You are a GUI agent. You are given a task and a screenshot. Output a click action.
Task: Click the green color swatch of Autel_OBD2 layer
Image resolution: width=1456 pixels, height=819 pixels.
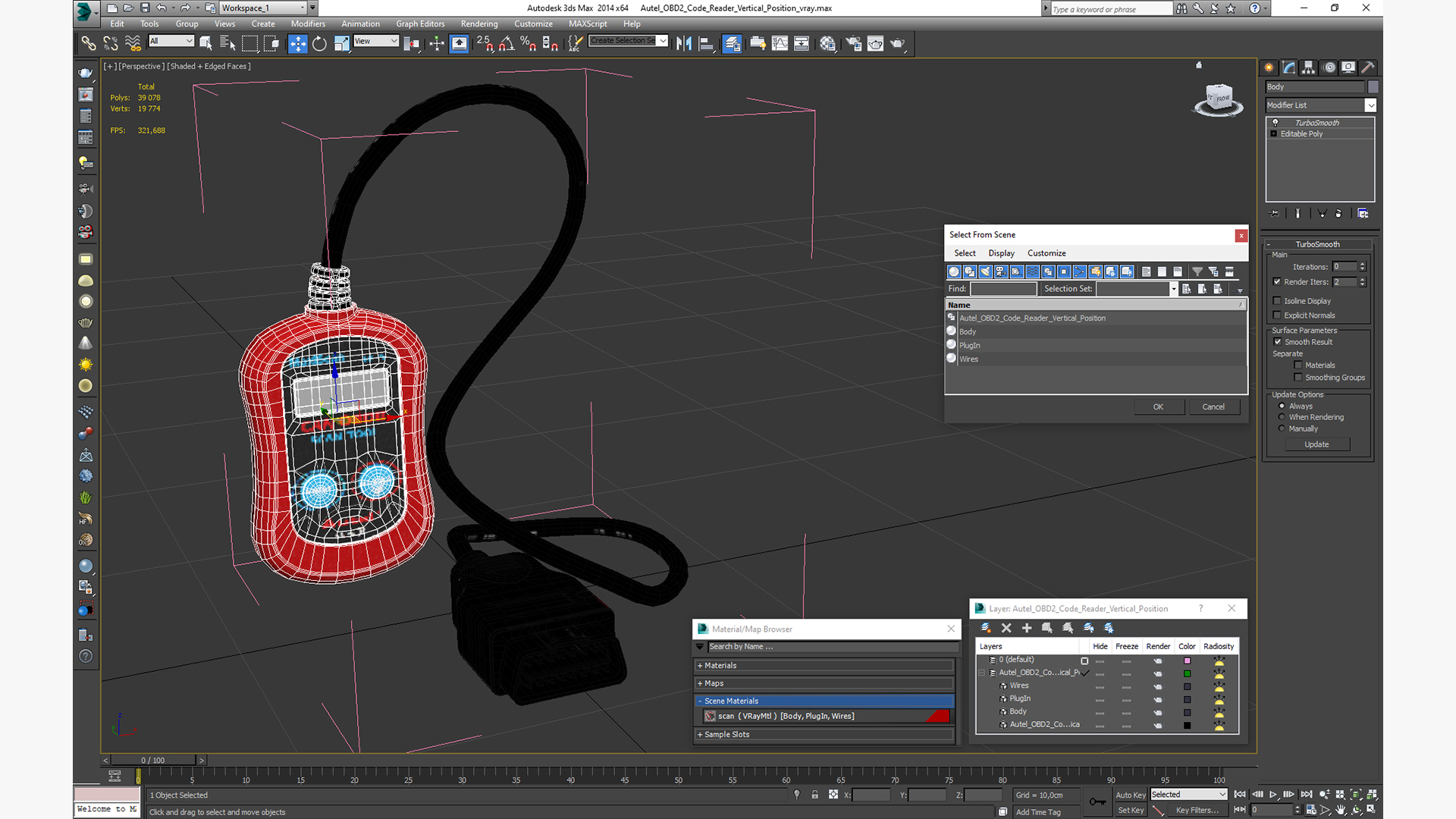1187,673
